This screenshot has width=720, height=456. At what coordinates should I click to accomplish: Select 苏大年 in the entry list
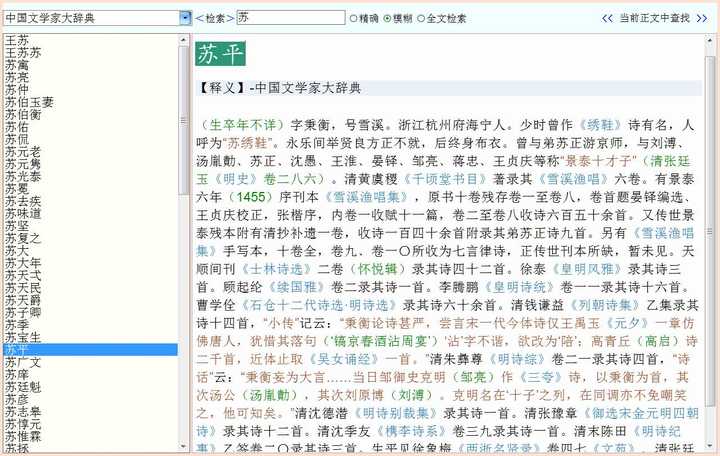(x=23, y=263)
